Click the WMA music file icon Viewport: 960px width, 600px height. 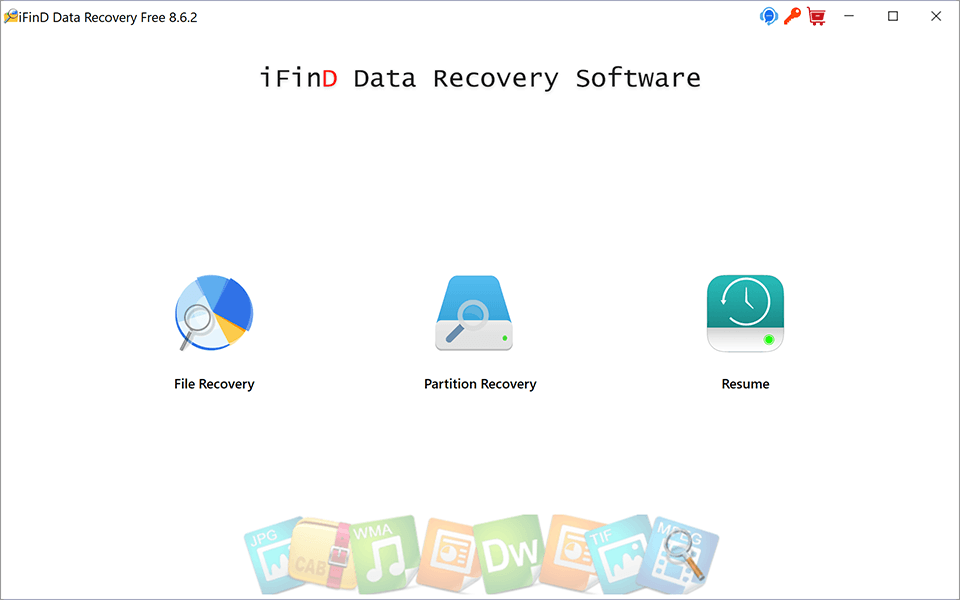pyautogui.click(x=383, y=553)
